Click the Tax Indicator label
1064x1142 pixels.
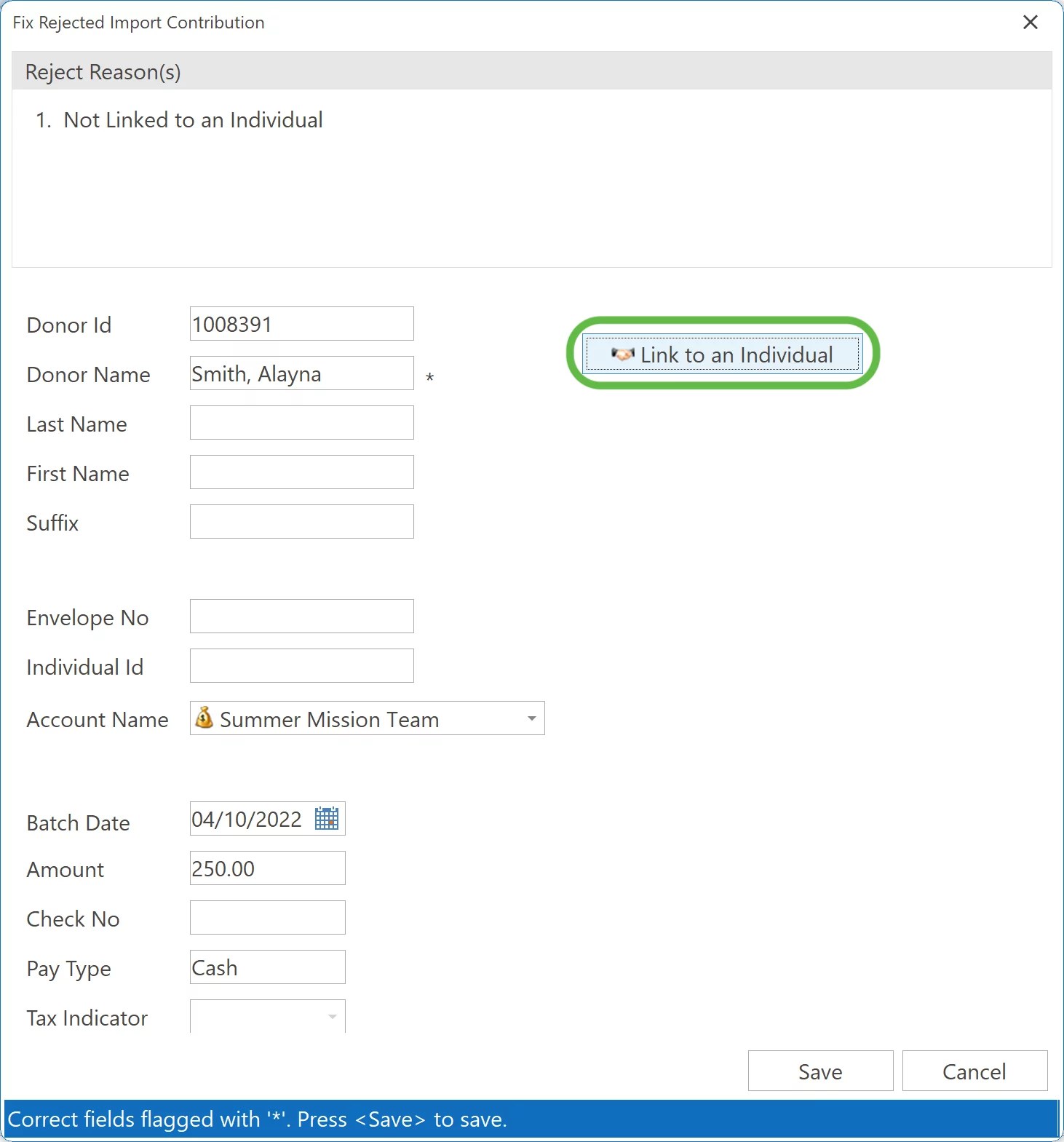[x=87, y=1018]
